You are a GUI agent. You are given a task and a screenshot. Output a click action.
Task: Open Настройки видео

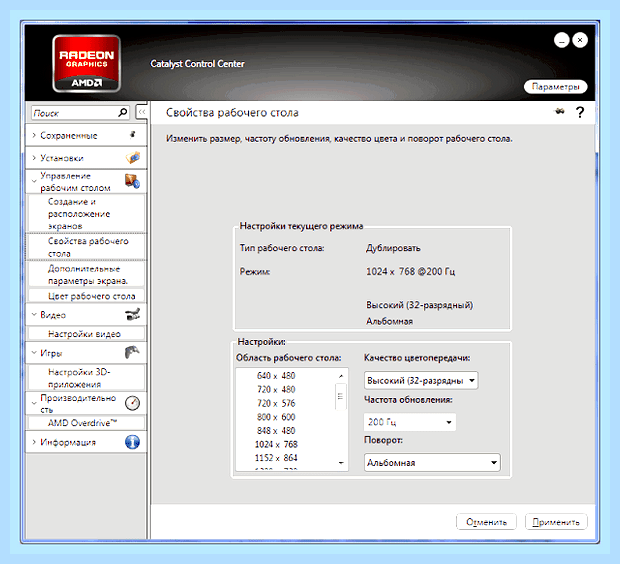tap(86, 334)
